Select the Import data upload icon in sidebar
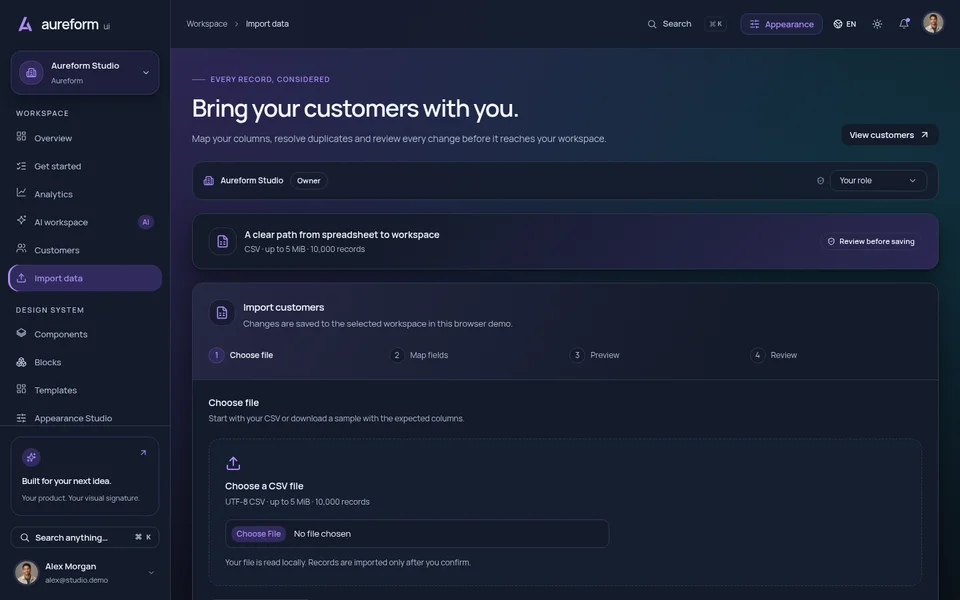This screenshot has width=960, height=600. [x=21, y=278]
